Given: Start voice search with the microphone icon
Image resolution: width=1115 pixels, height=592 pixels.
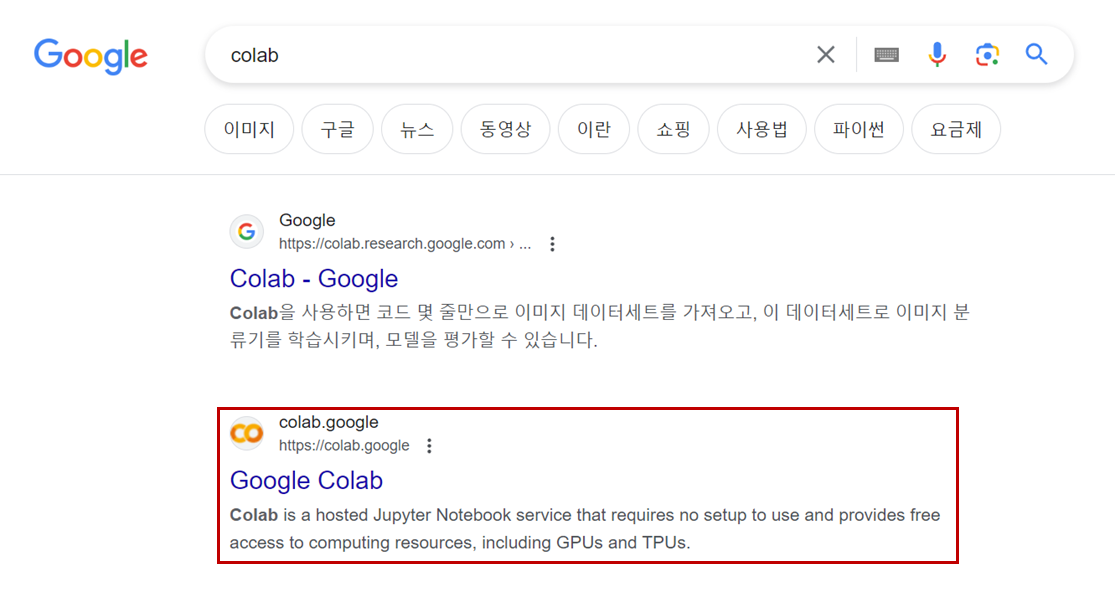Looking at the screenshot, I should click(937, 55).
